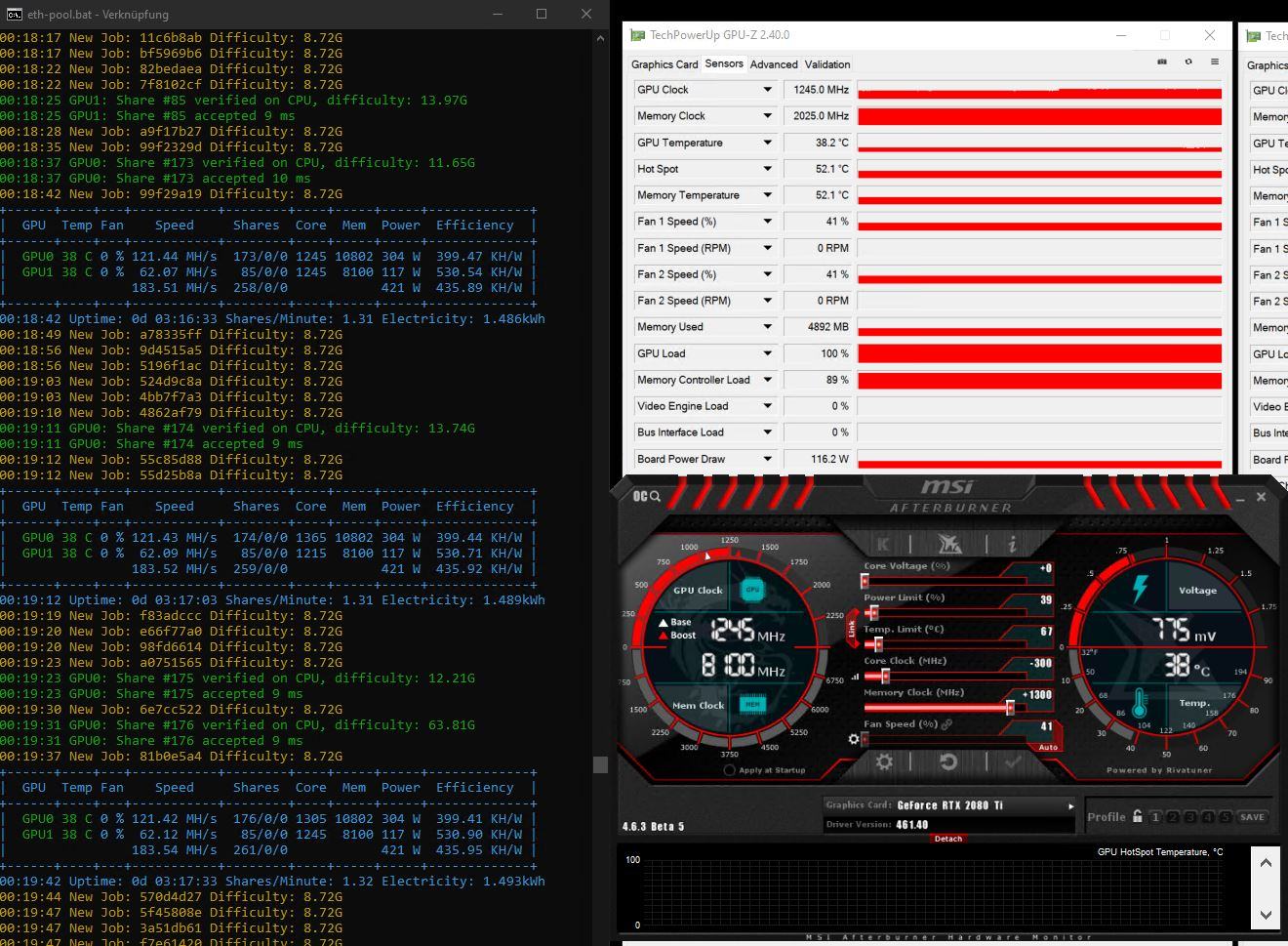The image size is (1288, 946).
Task: Toggle Apply at Startup option
Action: coord(765,770)
